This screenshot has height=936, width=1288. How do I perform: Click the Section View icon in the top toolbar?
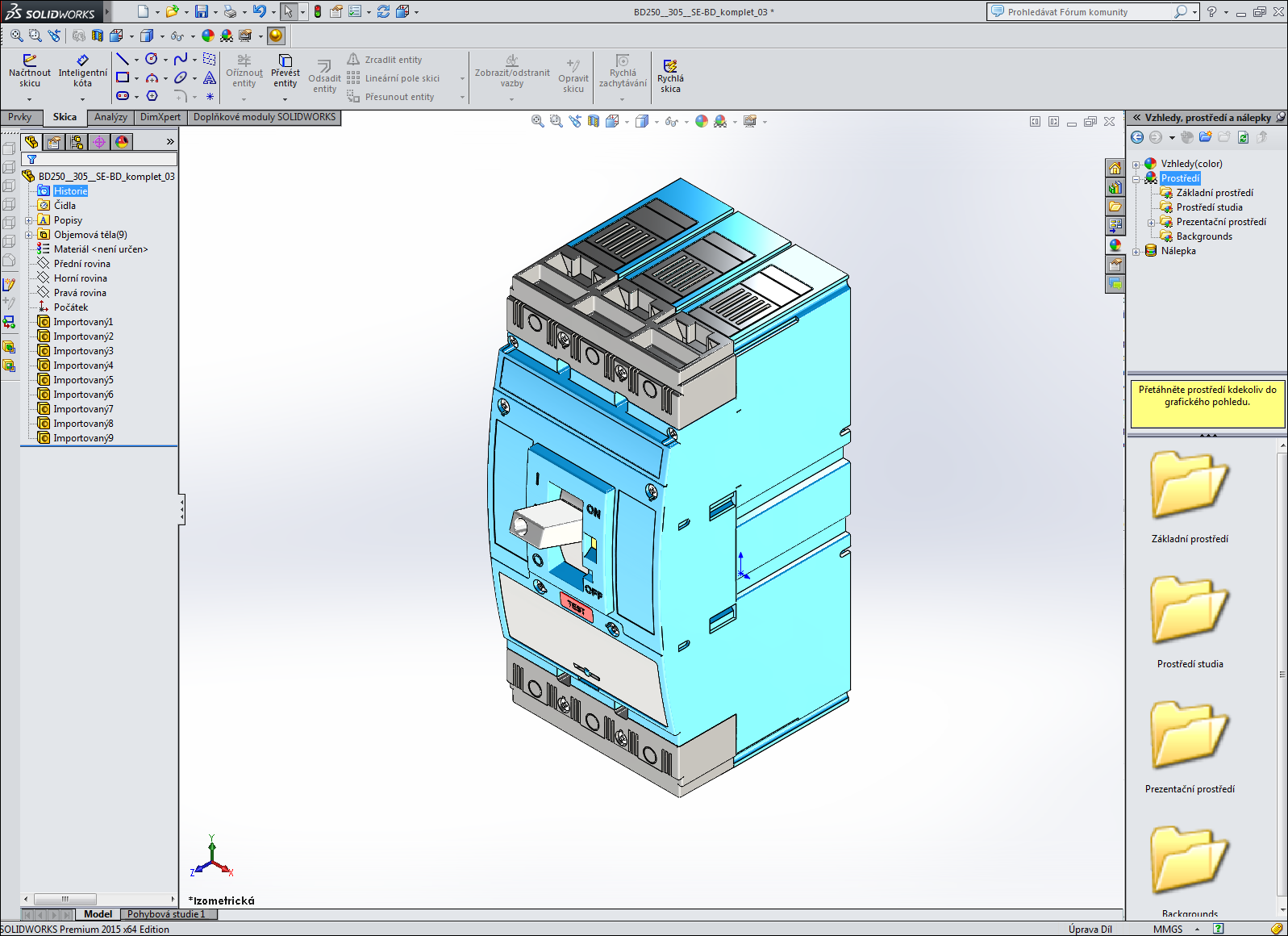[98, 36]
